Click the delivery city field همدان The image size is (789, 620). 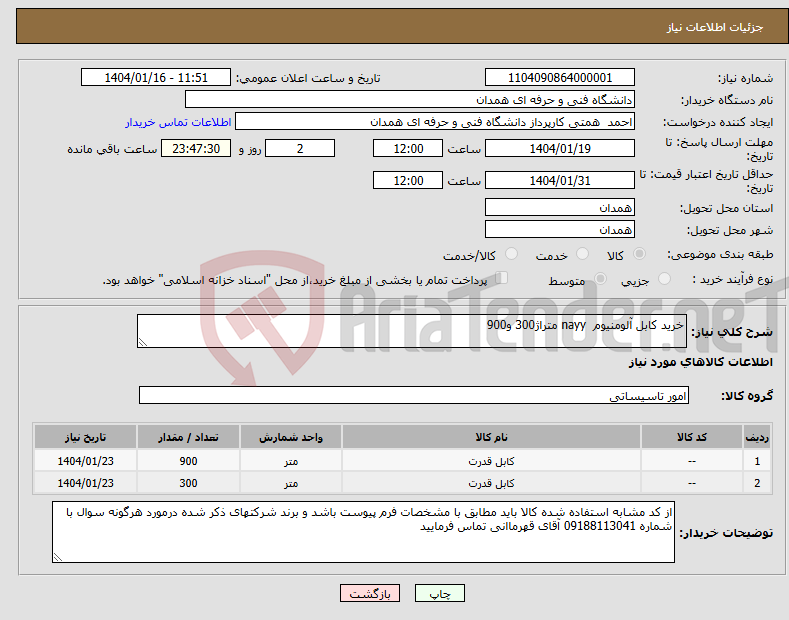point(560,229)
